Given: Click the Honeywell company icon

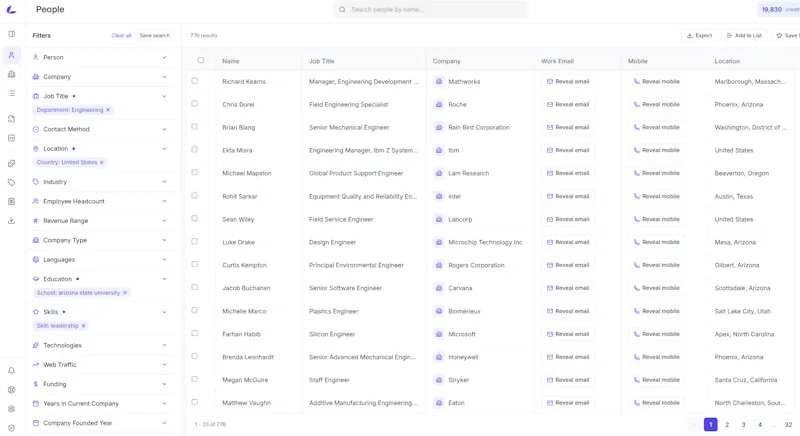Looking at the screenshot, I should (x=439, y=357).
